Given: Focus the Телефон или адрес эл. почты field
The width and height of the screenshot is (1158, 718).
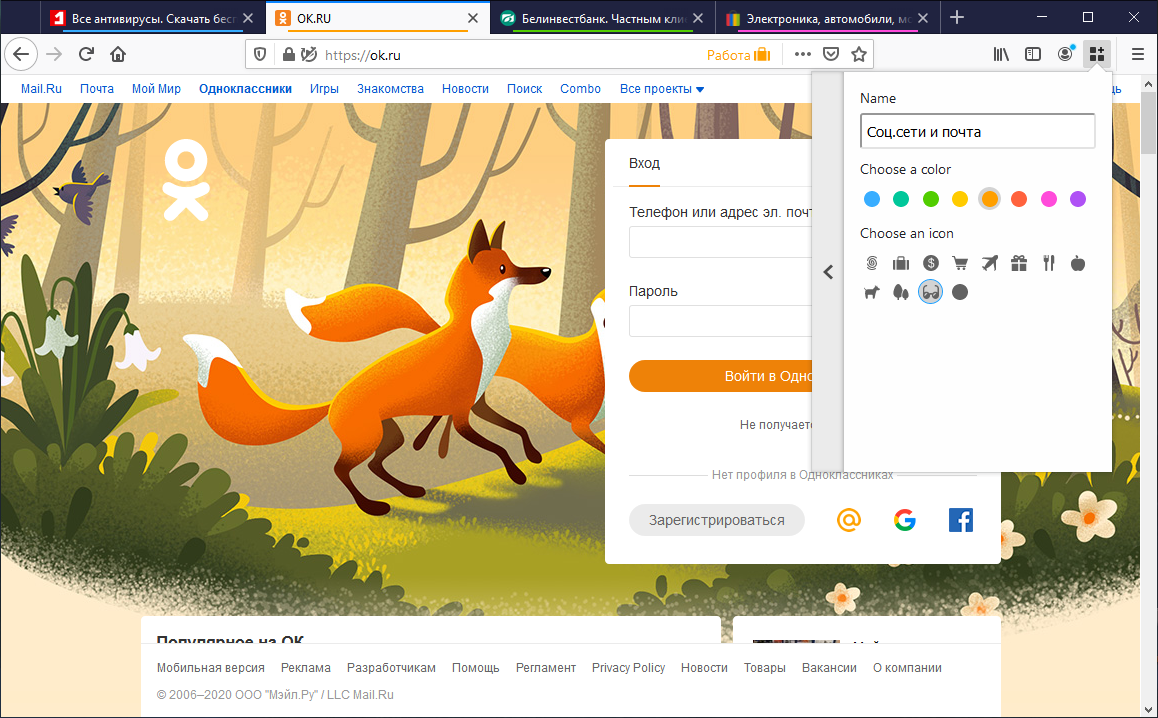Looking at the screenshot, I should (721, 242).
